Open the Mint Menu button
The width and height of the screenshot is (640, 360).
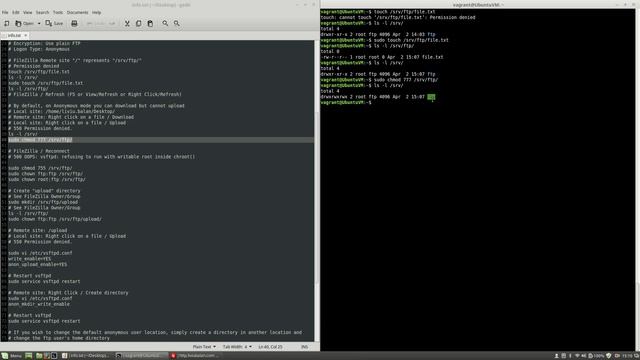click(x=11, y=356)
